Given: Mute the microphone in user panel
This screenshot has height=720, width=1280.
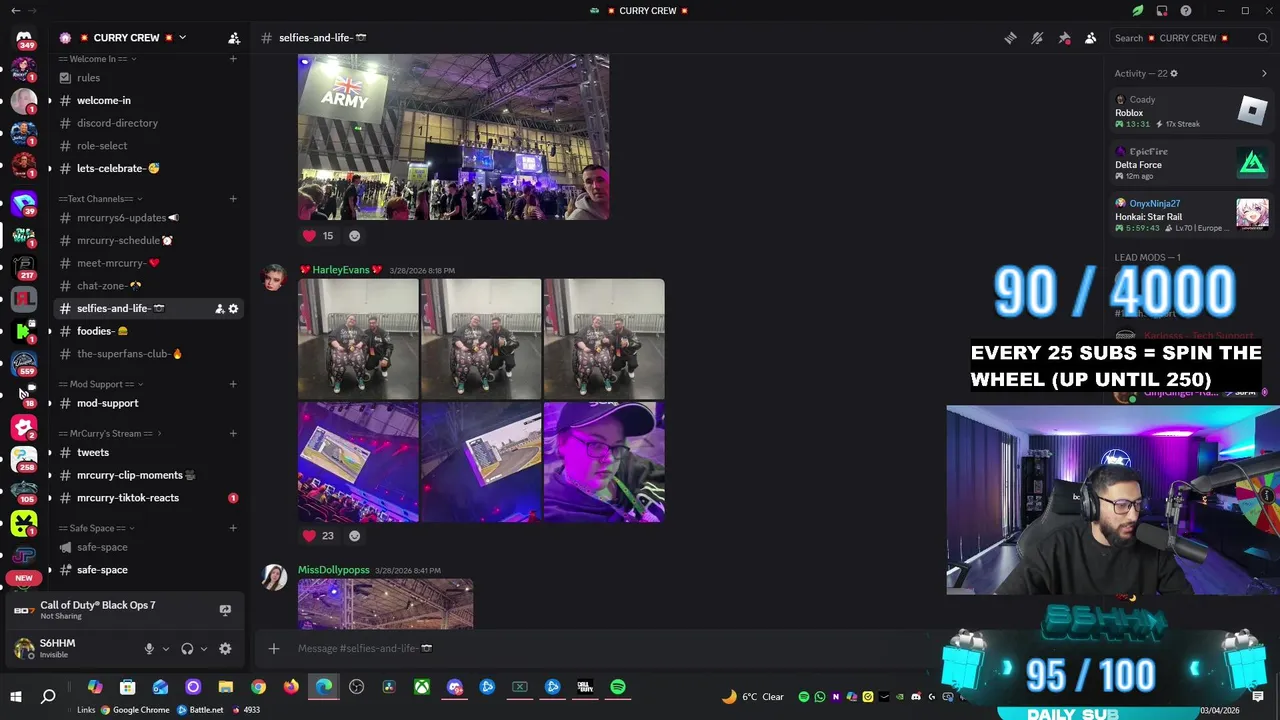Looking at the screenshot, I should pos(149,649).
